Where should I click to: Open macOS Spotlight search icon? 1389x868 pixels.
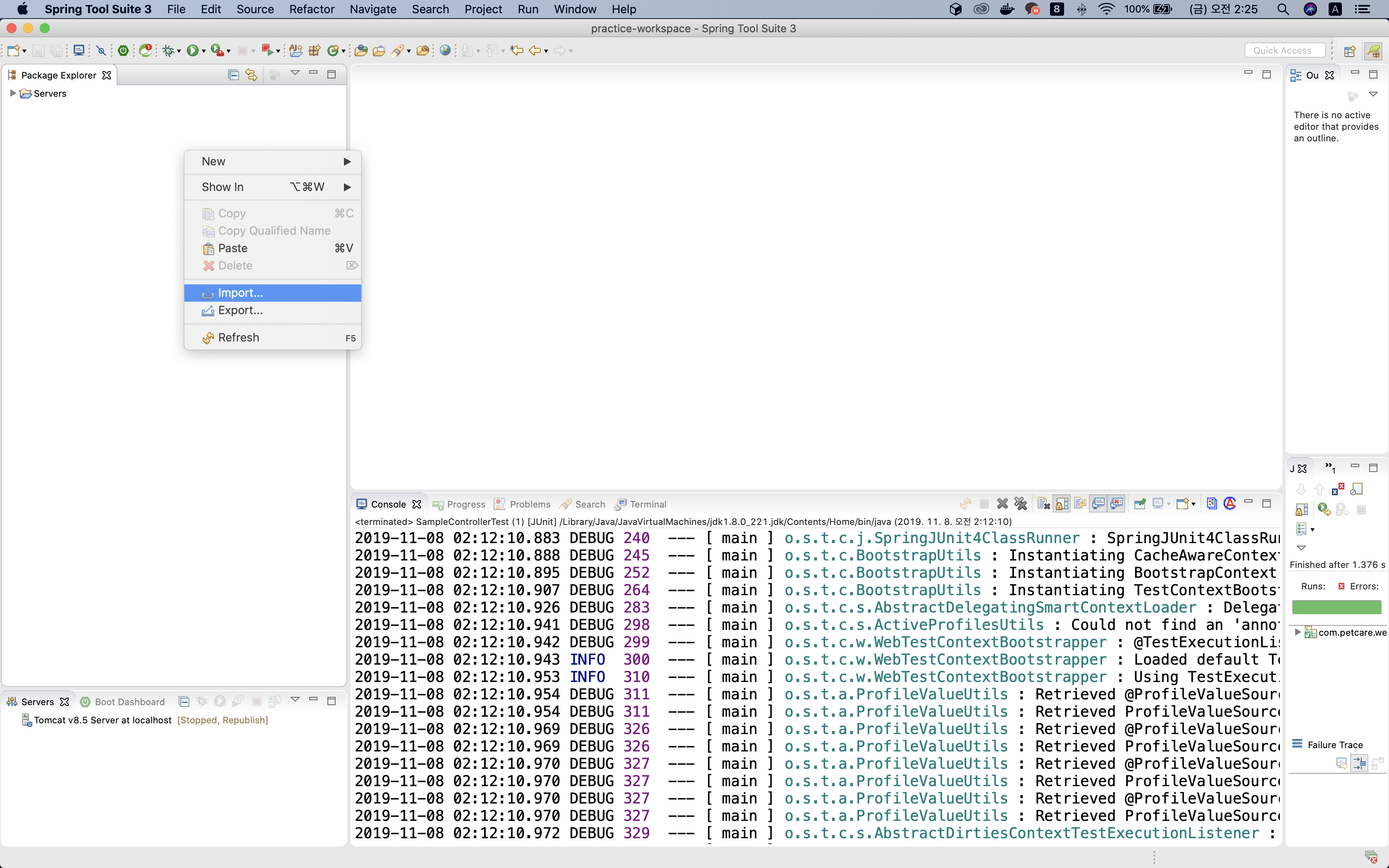point(1284,9)
